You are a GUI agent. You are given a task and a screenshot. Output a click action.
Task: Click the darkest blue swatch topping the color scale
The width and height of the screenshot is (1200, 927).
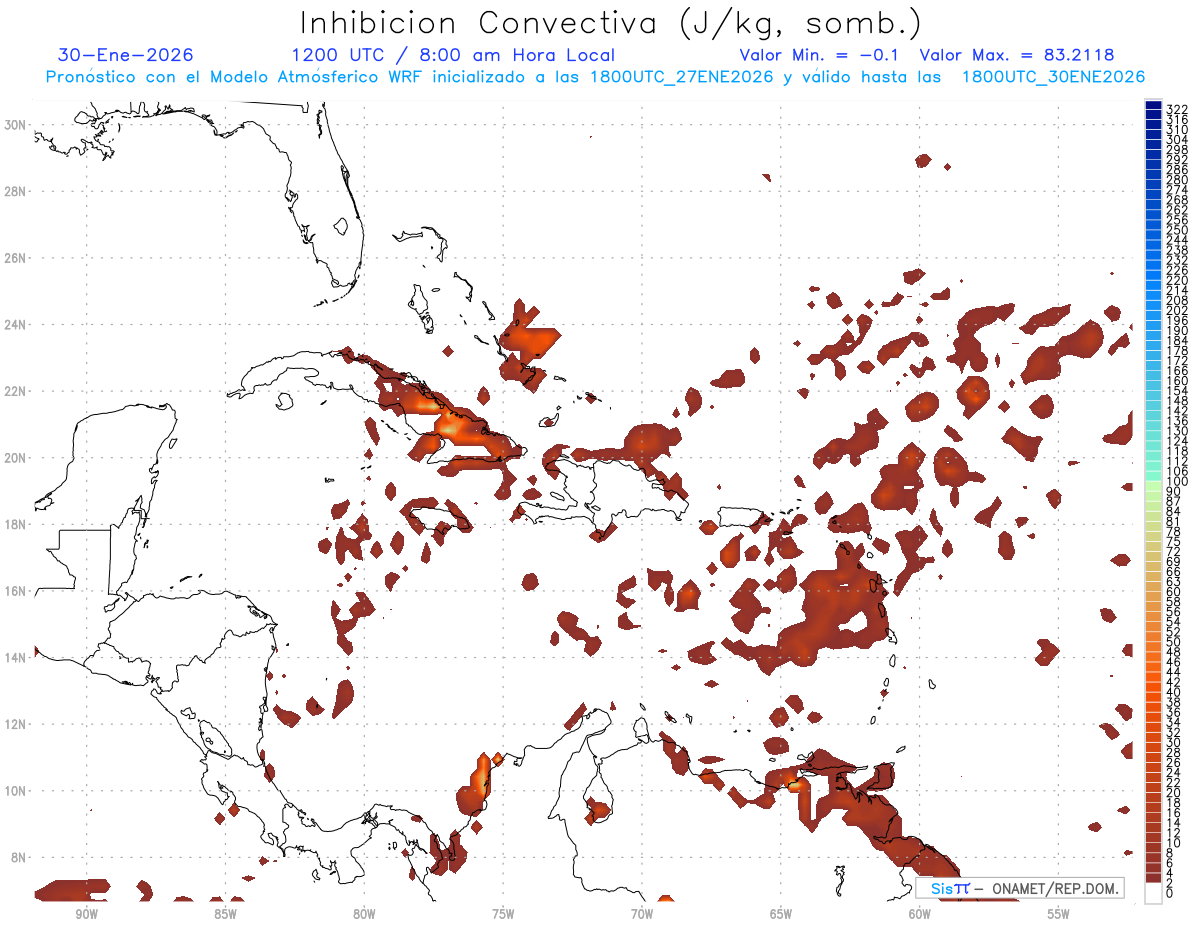(1153, 107)
